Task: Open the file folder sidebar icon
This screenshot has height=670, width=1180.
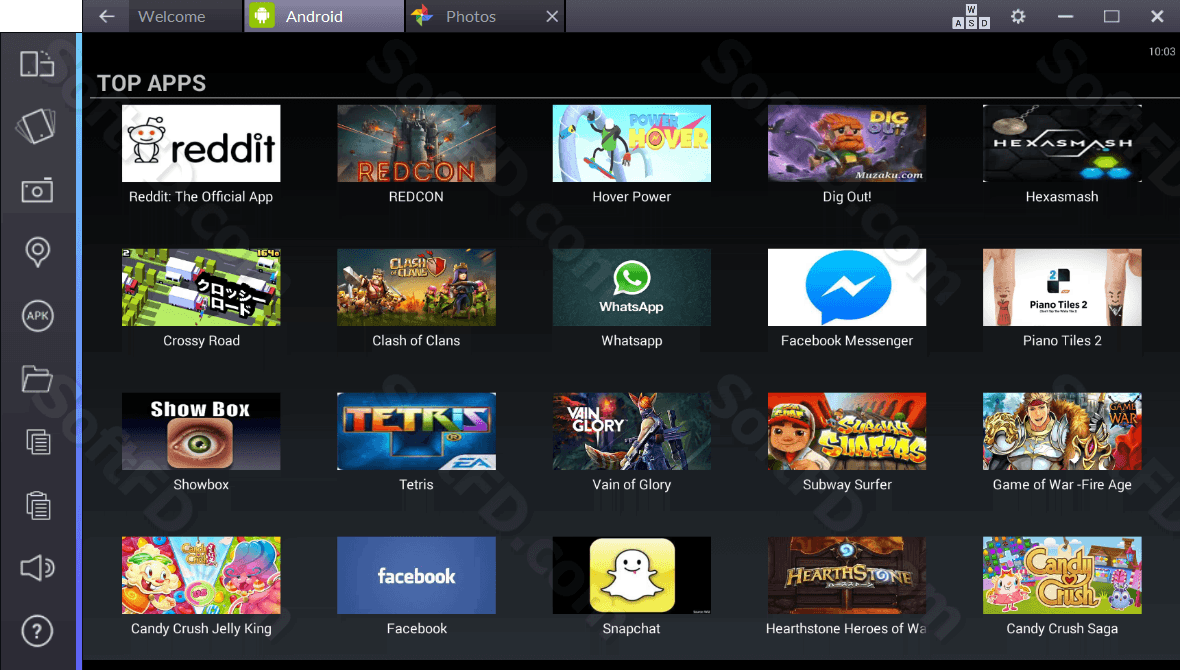Action: pos(37,379)
